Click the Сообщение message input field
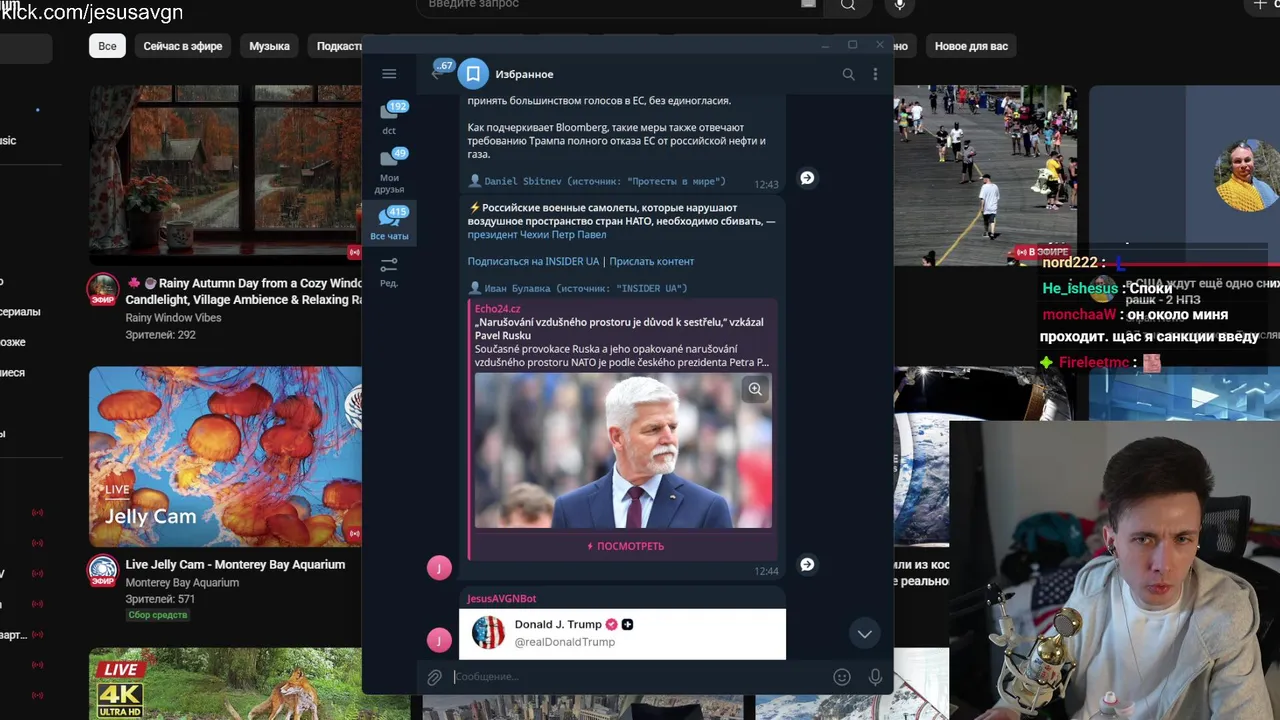This screenshot has height=720, width=1280. pyautogui.click(x=640, y=677)
